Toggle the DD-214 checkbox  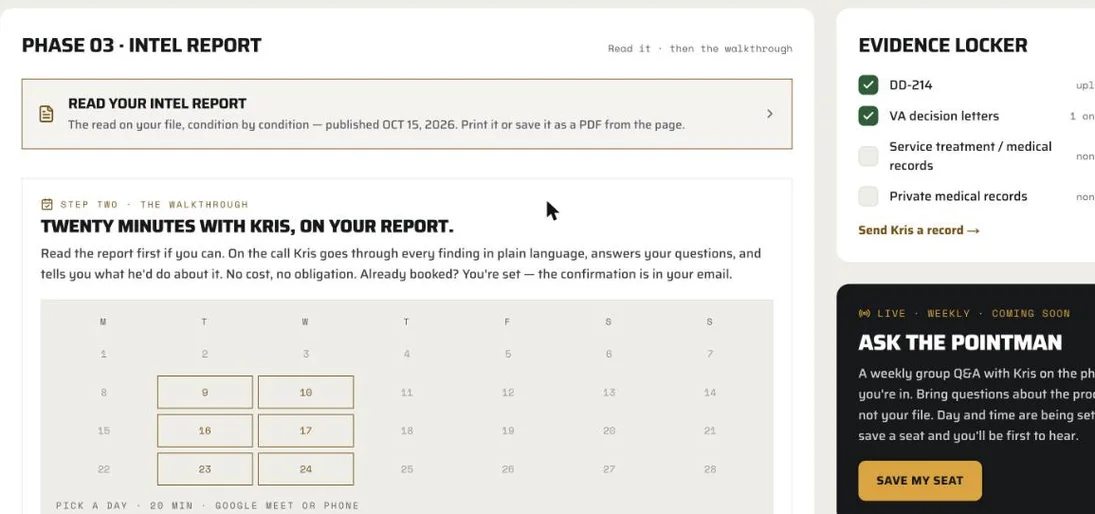[868, 85]
